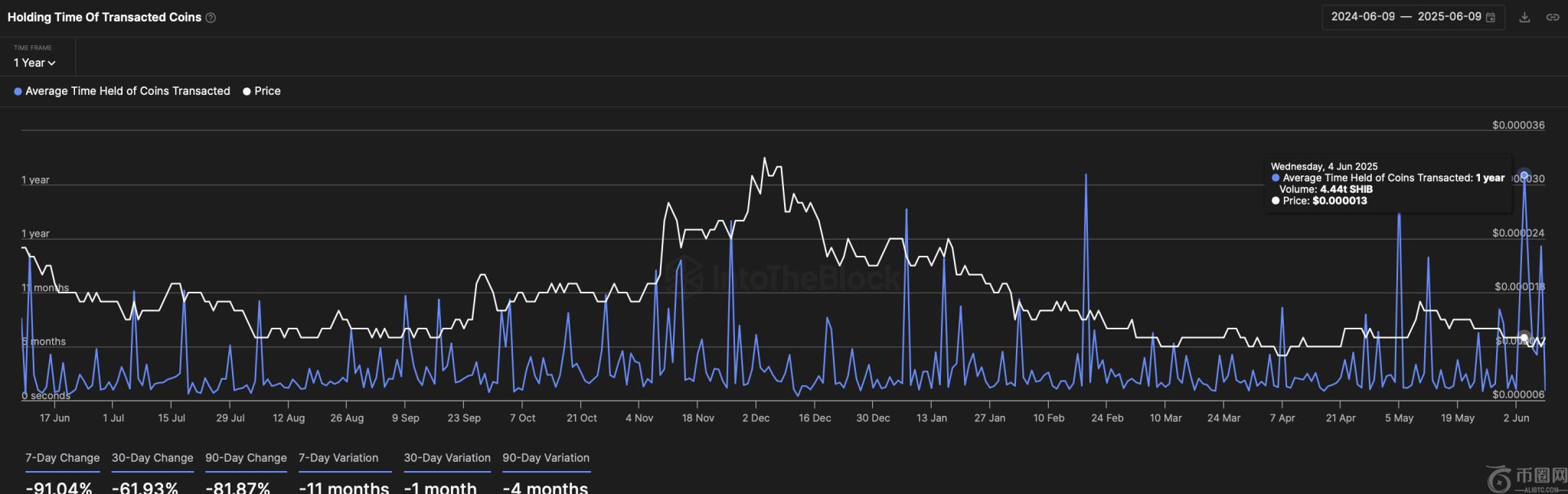Choose the 90-Day Variation tab
1568x494 pixels.
pos(546,458)
